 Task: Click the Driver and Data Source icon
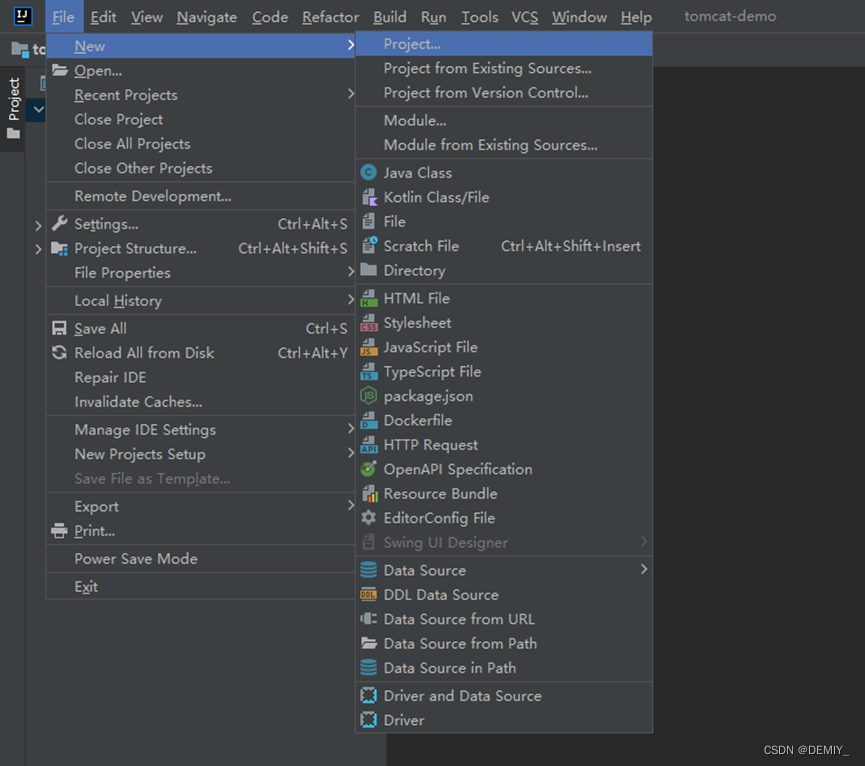click(x=369, y=695)
